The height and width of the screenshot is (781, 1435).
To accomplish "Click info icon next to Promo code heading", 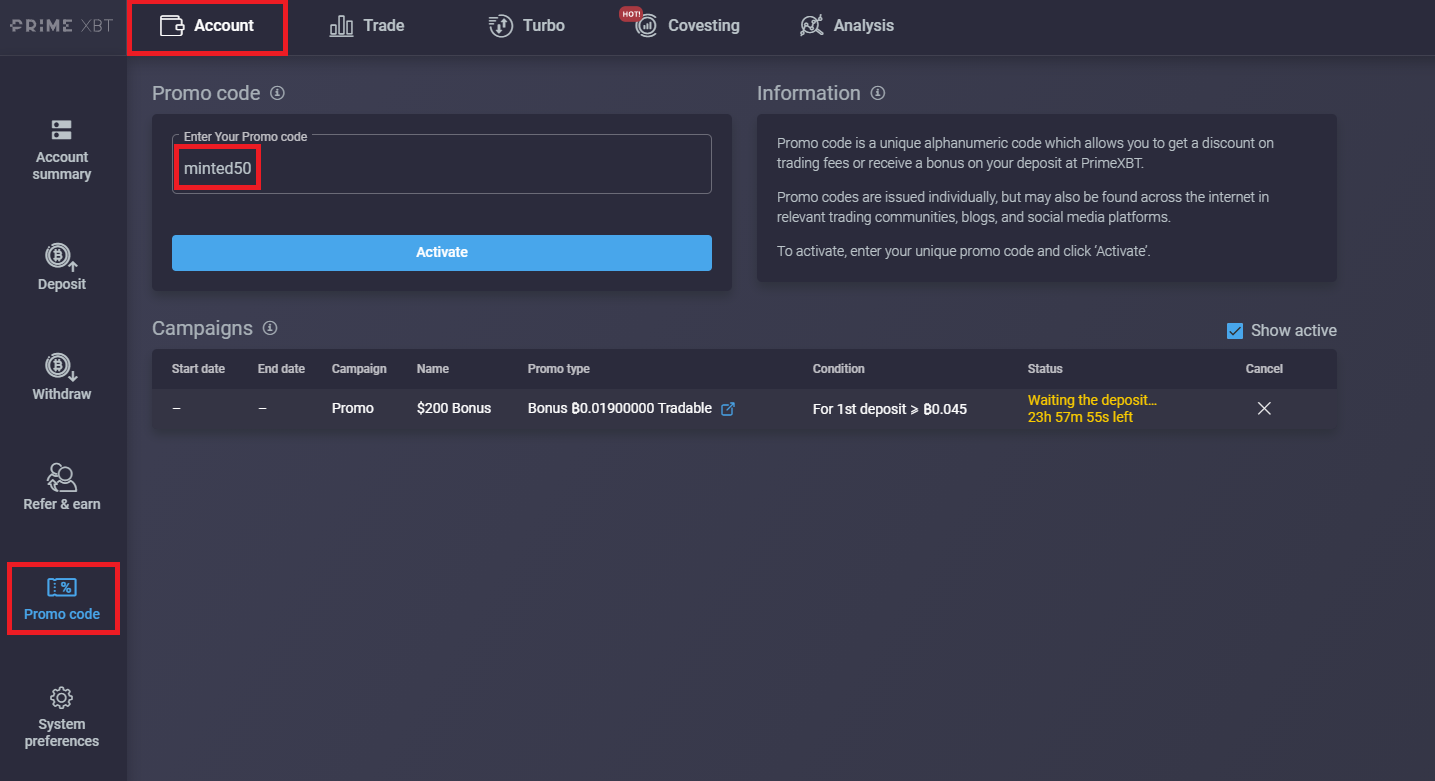I will coord(278,93).
